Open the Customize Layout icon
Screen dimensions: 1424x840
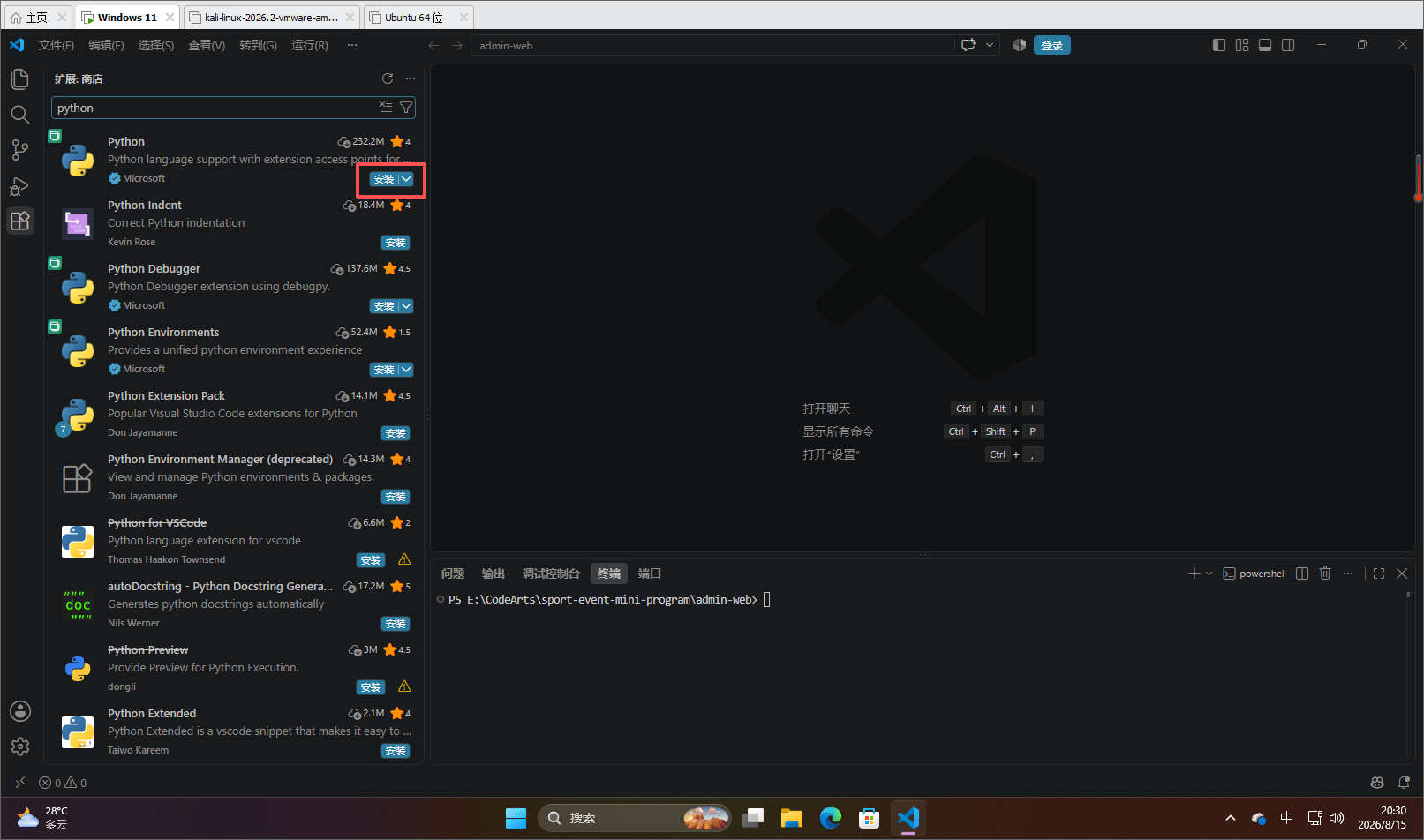pos(1242,45)
